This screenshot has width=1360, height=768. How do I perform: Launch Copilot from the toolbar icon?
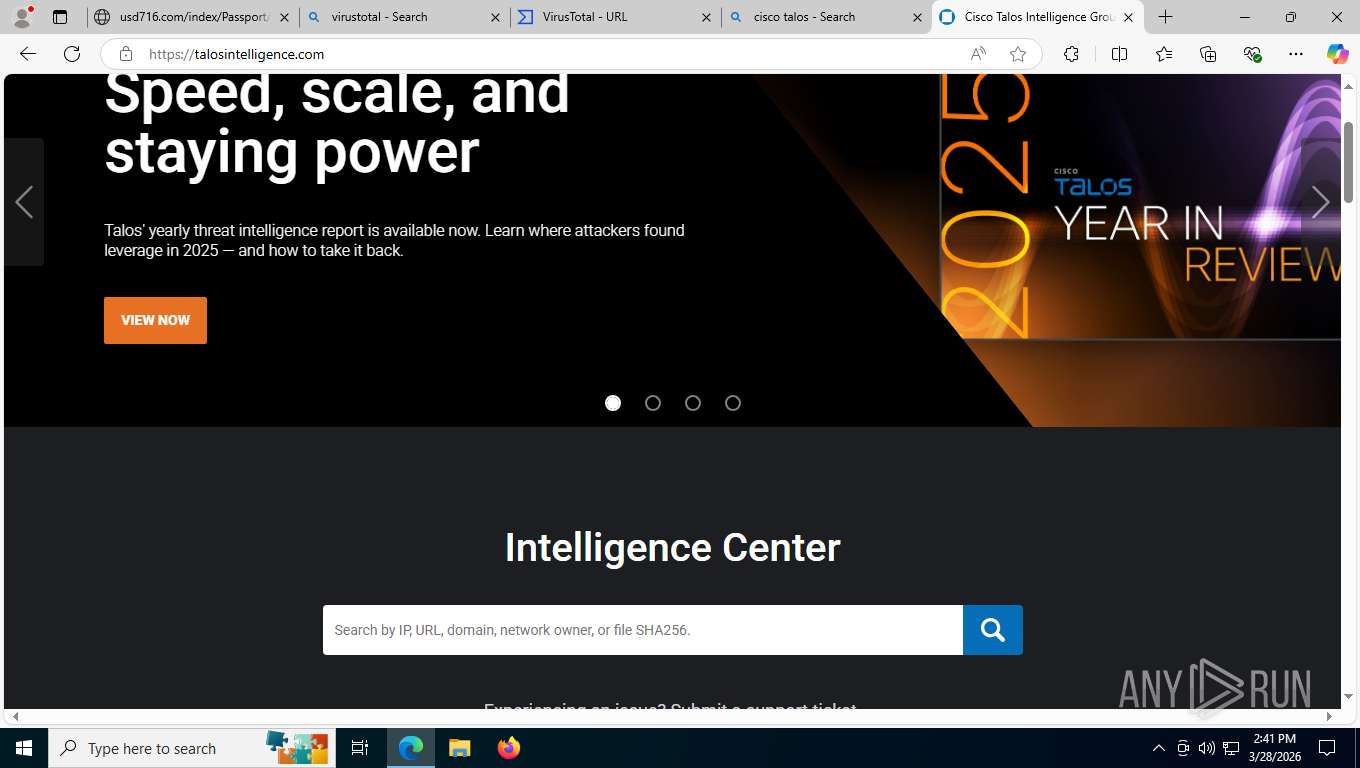coord(1337,54)
